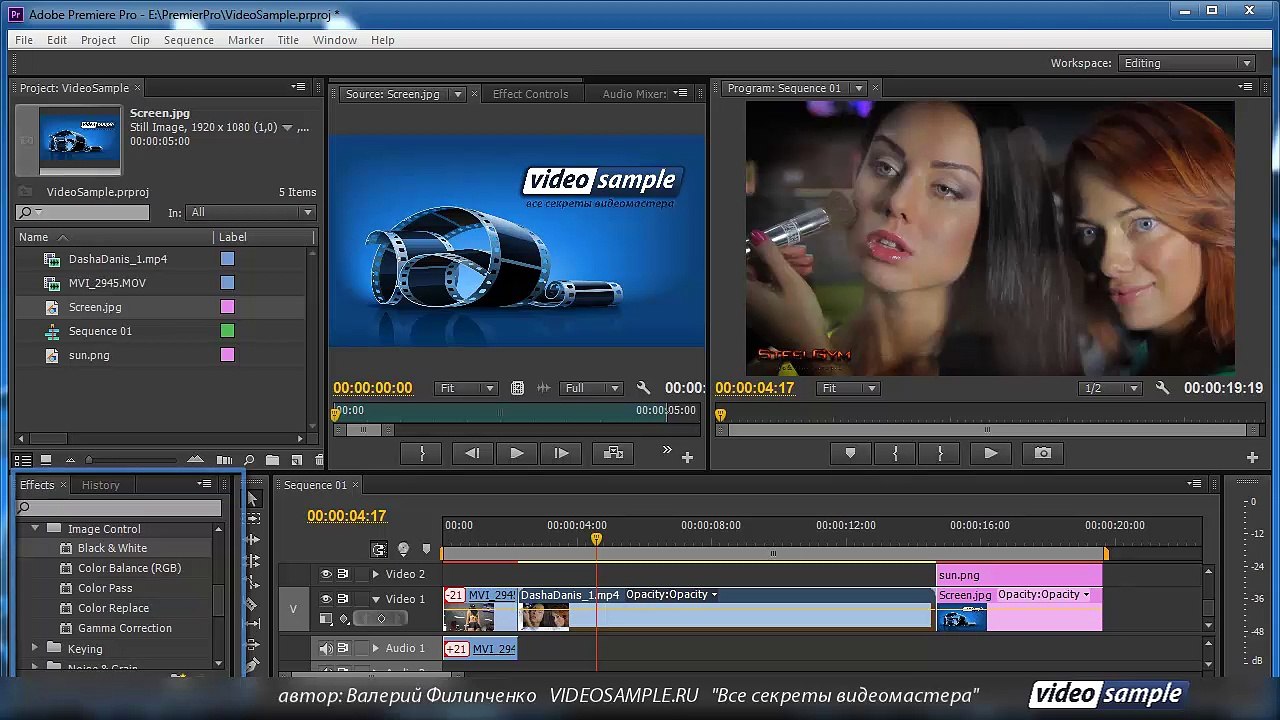Click Drag Video Only filmstrip icon in Source monitor
Screen dimensions: 1280x720
tap(517, 388)
